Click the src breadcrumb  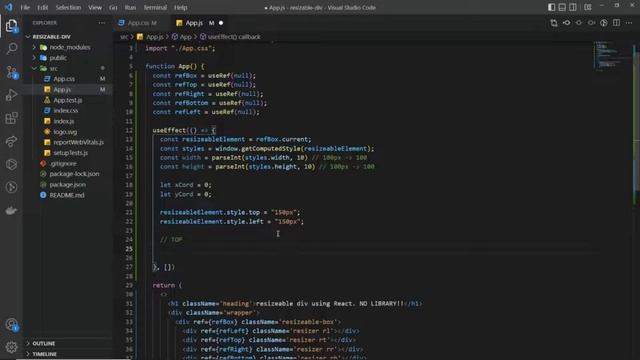[x=124, y=37]
